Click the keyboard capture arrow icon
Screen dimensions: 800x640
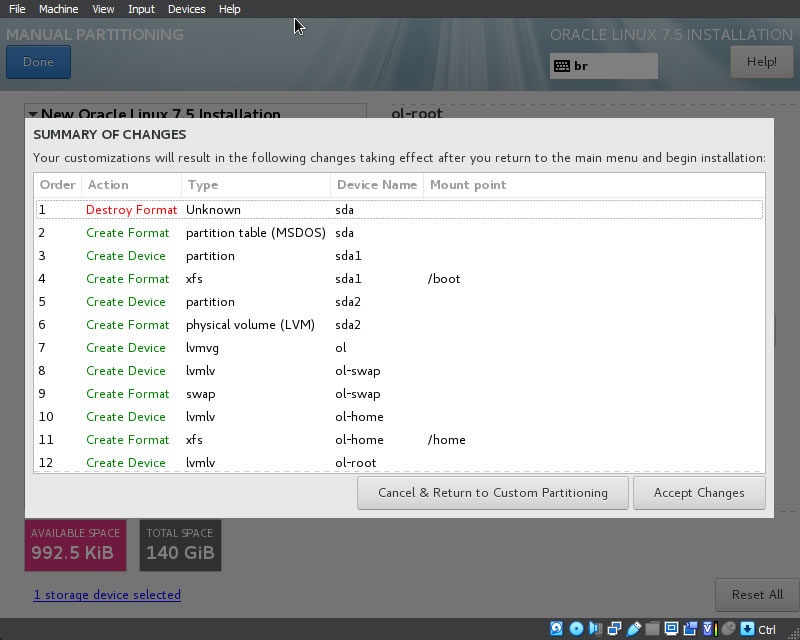click(x=747, y=628)
